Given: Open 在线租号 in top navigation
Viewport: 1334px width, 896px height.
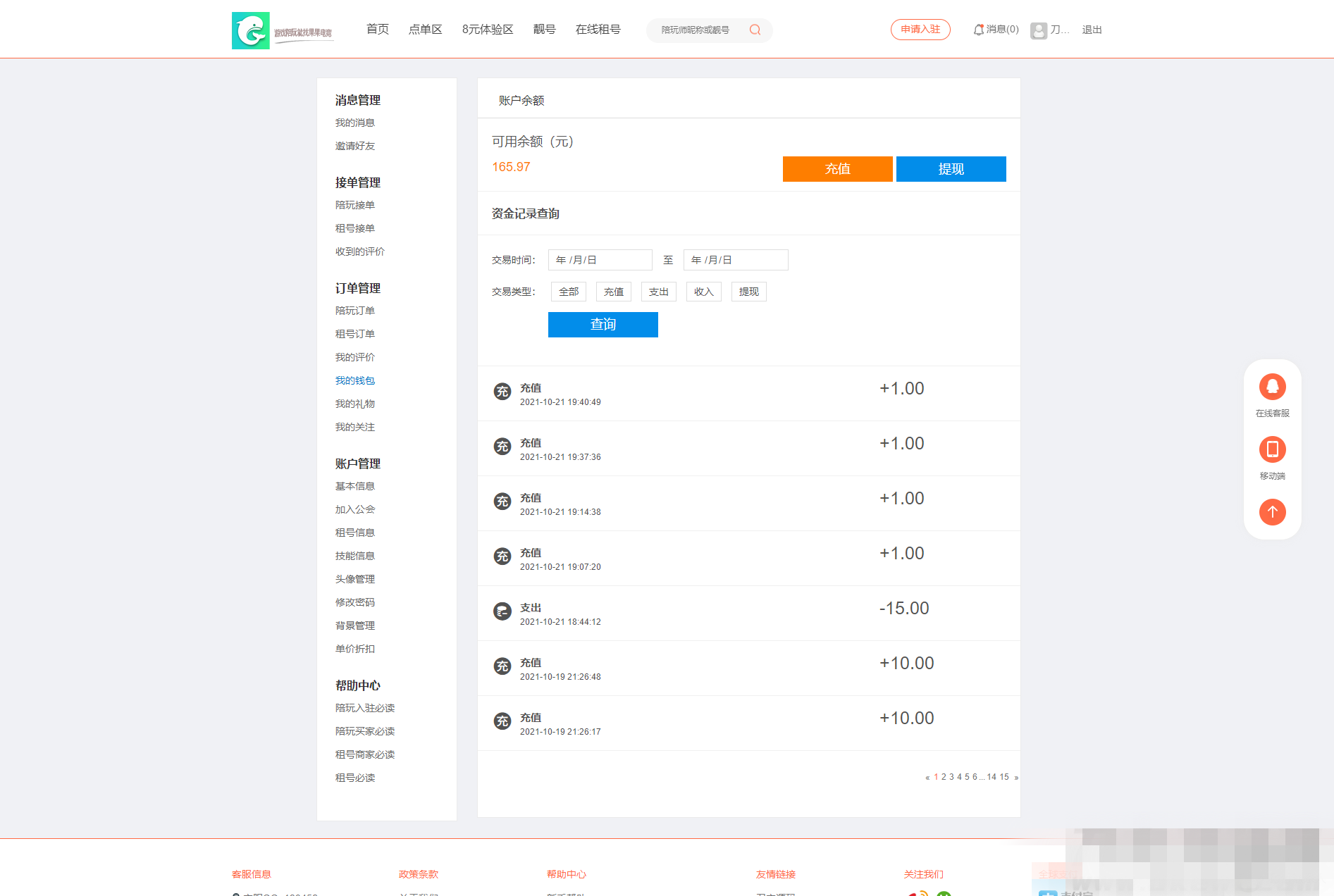Looking at the screenshot, I should click(598, 30).
